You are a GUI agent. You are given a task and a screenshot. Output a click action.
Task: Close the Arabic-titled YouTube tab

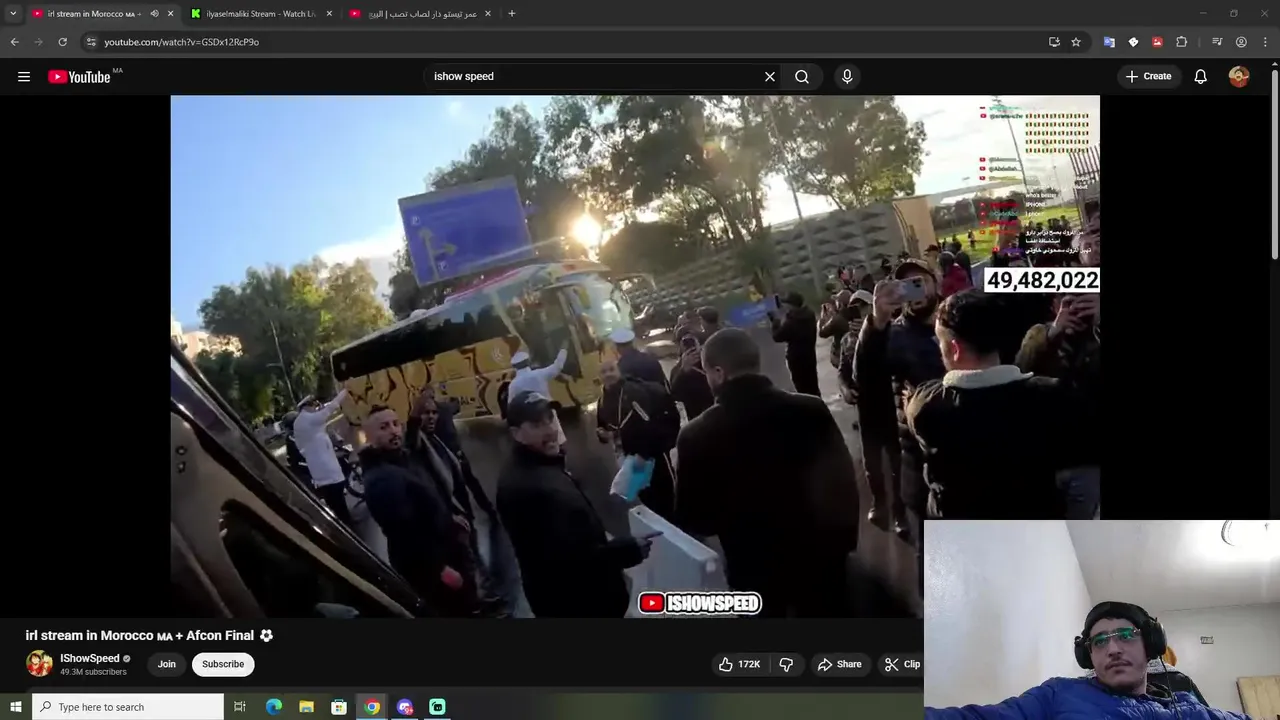488,14
